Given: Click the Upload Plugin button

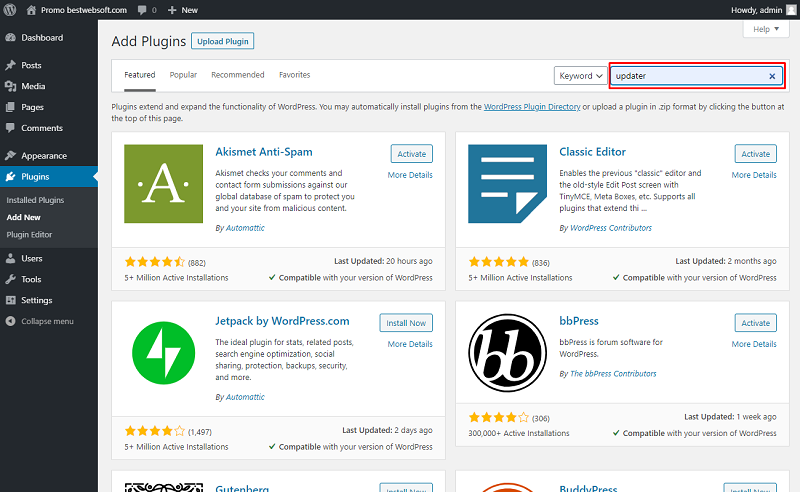Looking at the screenshot, I should (x=222, y=41).
